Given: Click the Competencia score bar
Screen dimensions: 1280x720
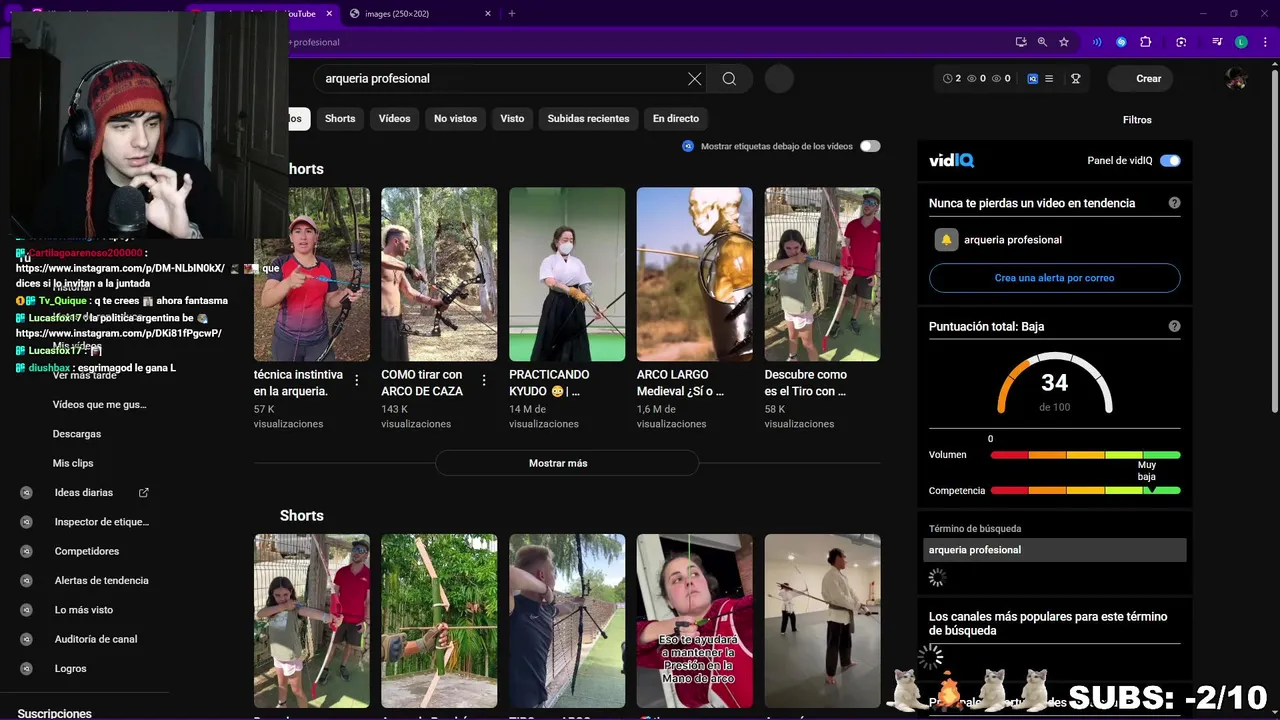Looking at the screenshot, I should pos(1085,491).
